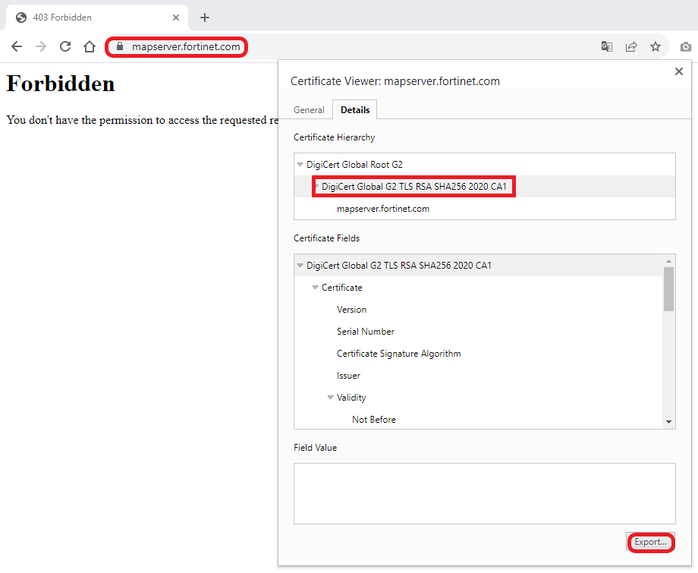Collapse the Certificate field group
The height and width of the screenshot is (573, 698).
315,288
